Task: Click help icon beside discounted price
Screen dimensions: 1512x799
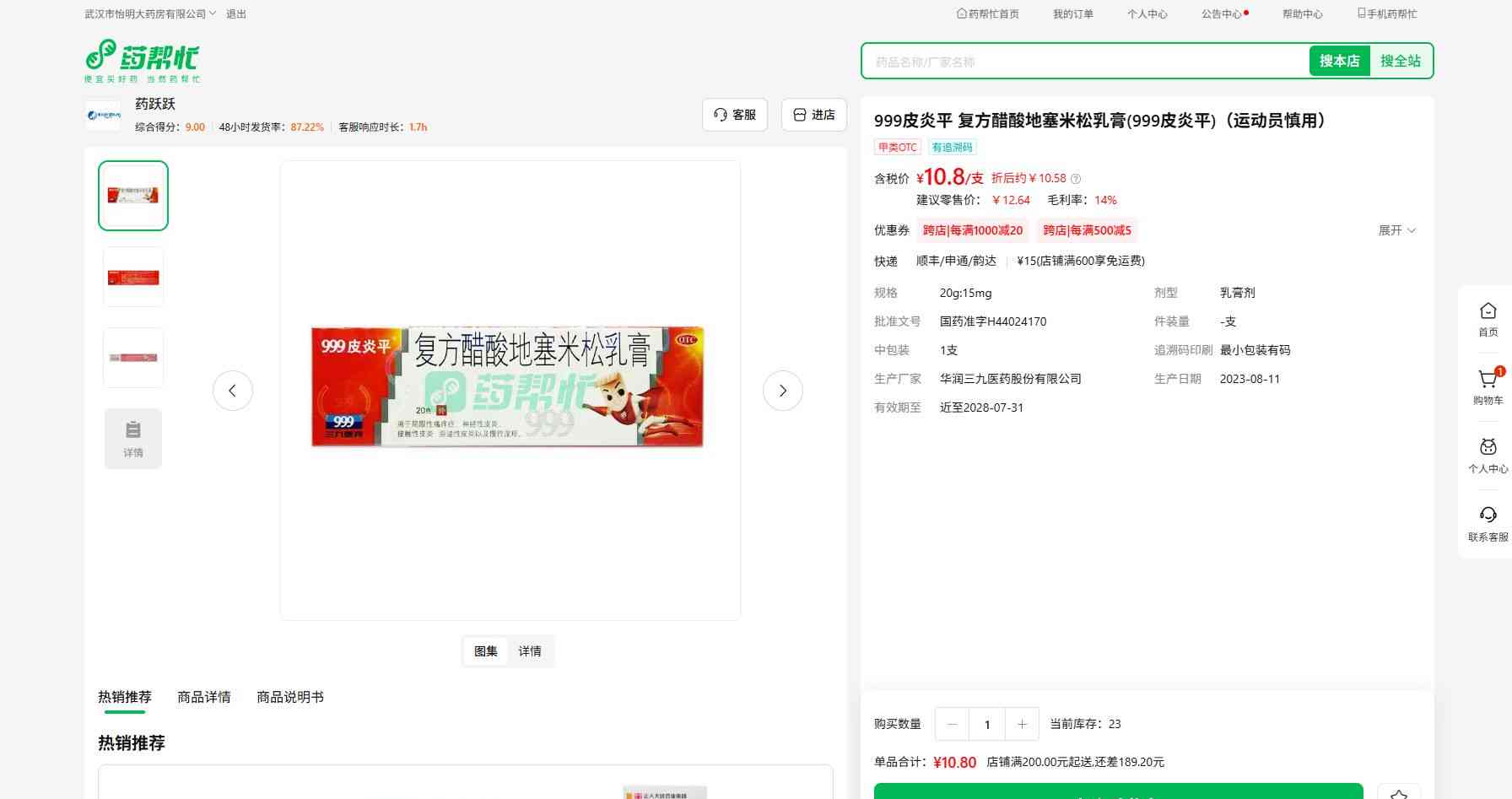Action: pos(1076,179)
